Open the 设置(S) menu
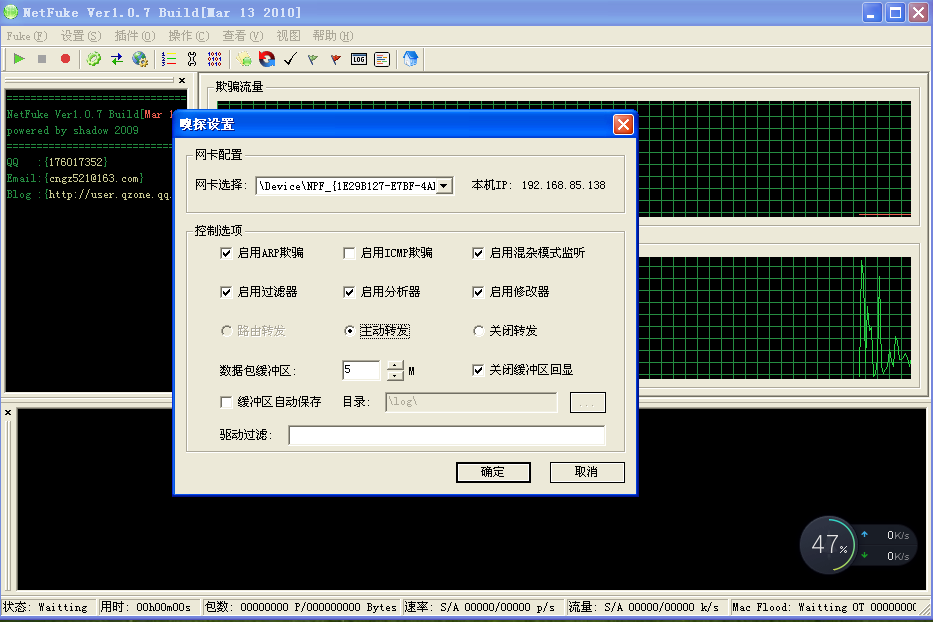933x622 pixels. [x=81, y=36]
